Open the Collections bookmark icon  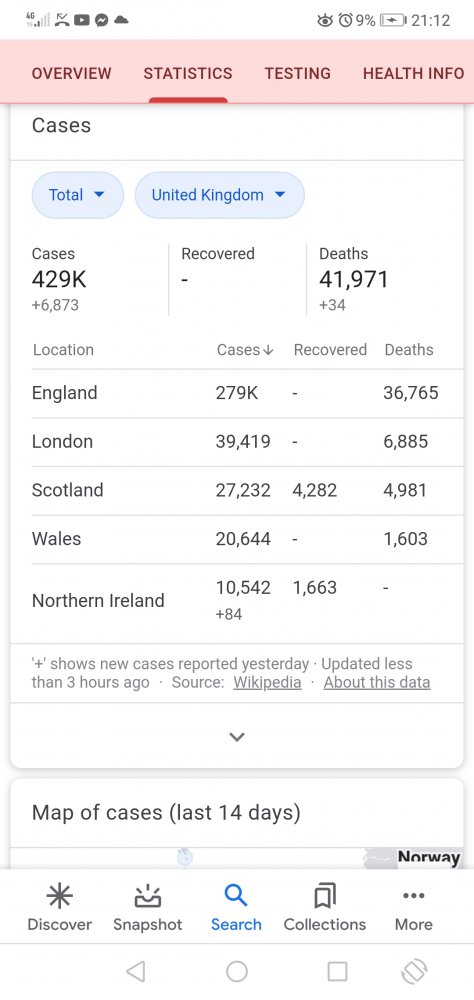[325, 896]
